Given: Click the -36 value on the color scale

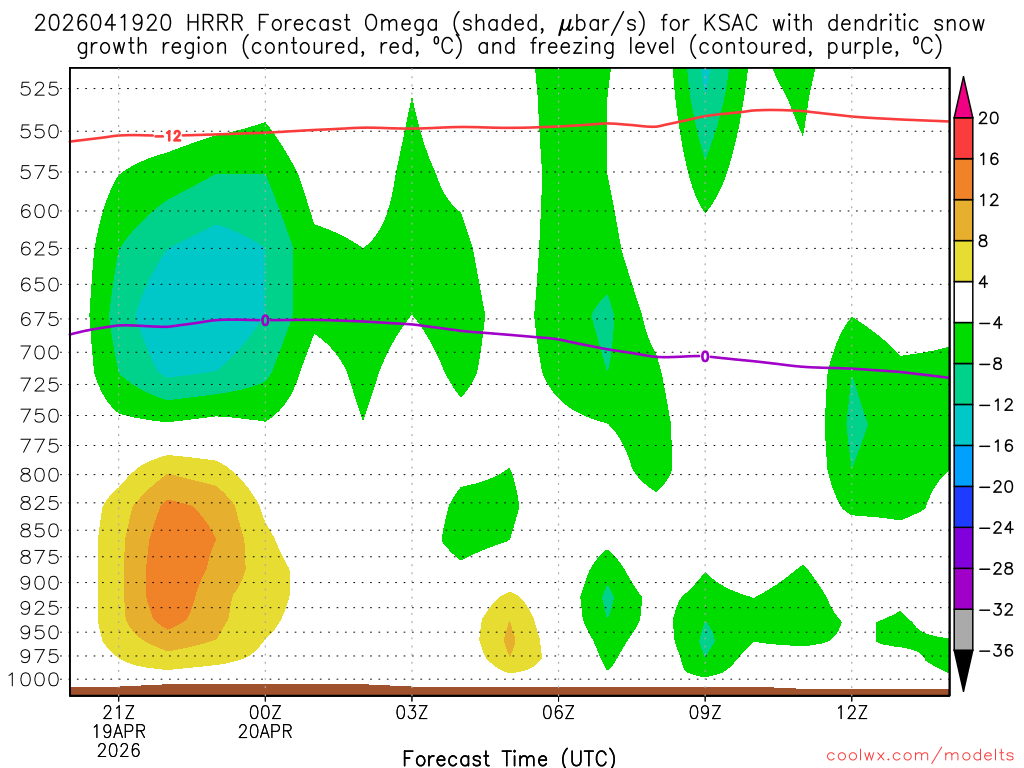Looking at the screenshot, I should pos(996,650).
